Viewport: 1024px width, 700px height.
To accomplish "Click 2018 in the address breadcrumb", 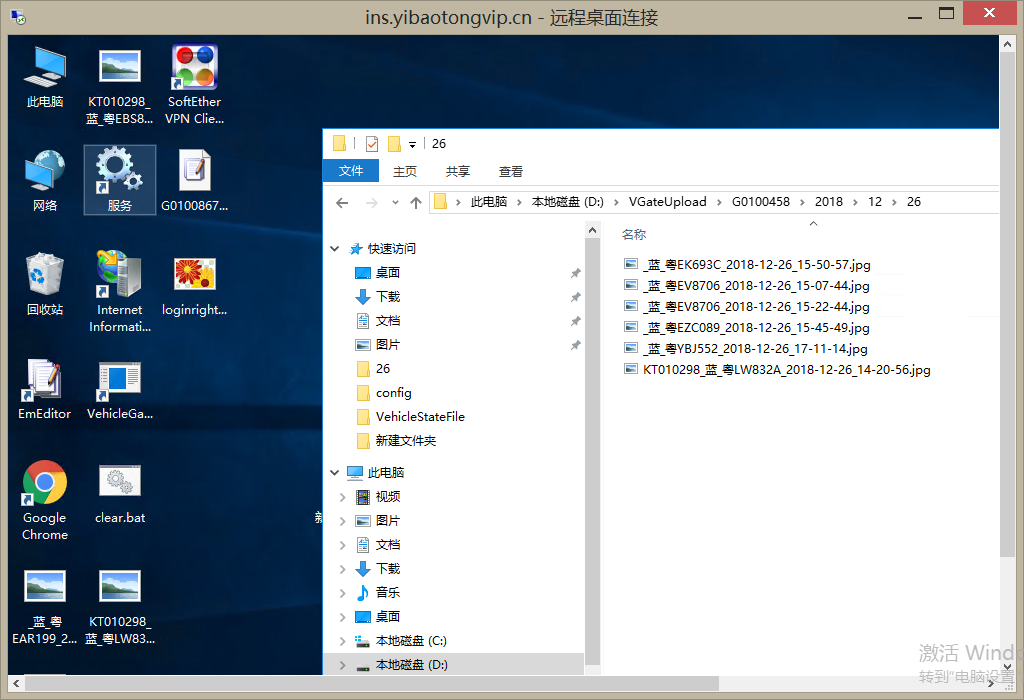I will pos(828,202).
